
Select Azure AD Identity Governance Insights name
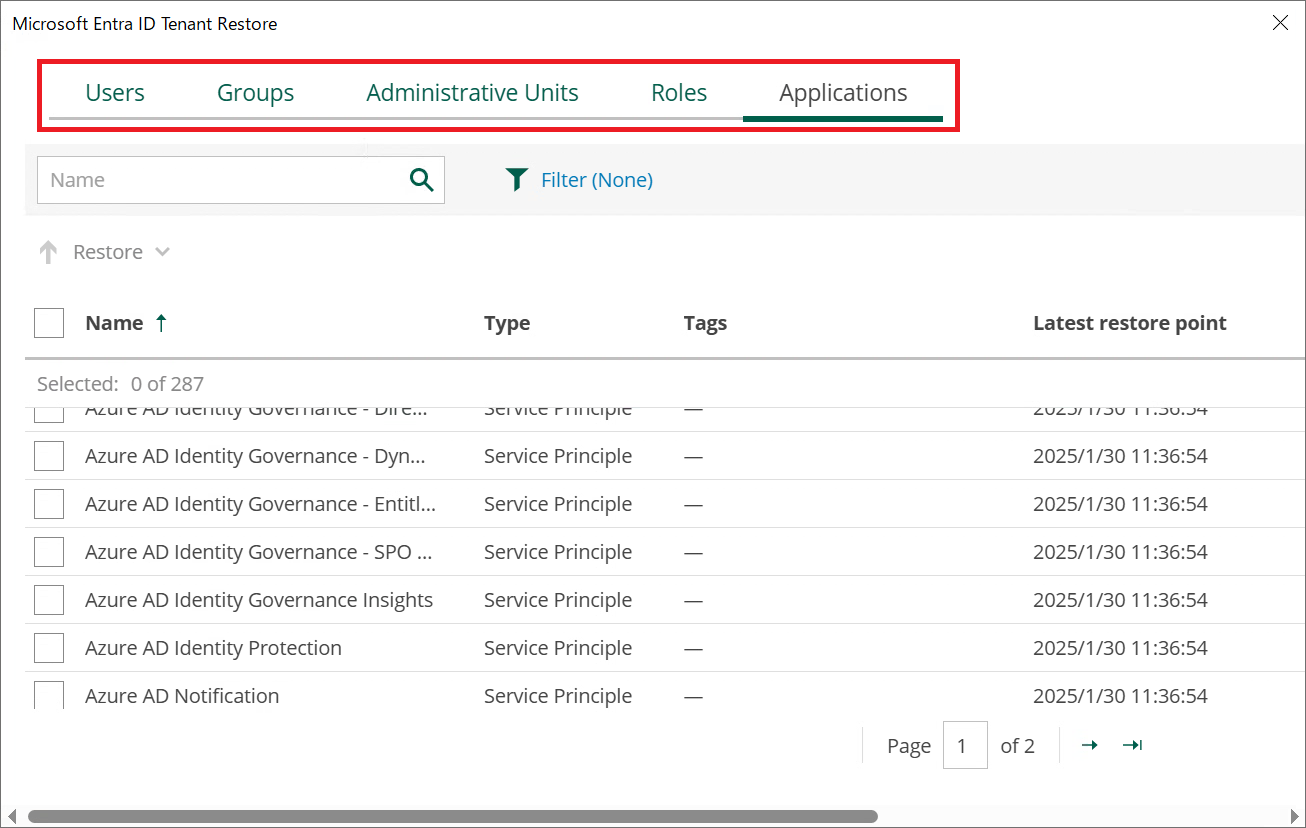[259, 600]
